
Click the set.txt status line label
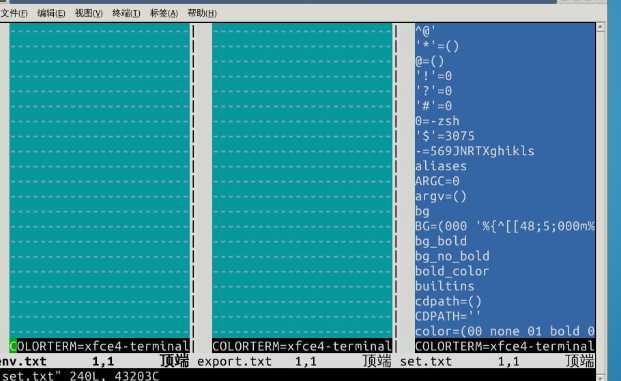[x=426, y=361]
